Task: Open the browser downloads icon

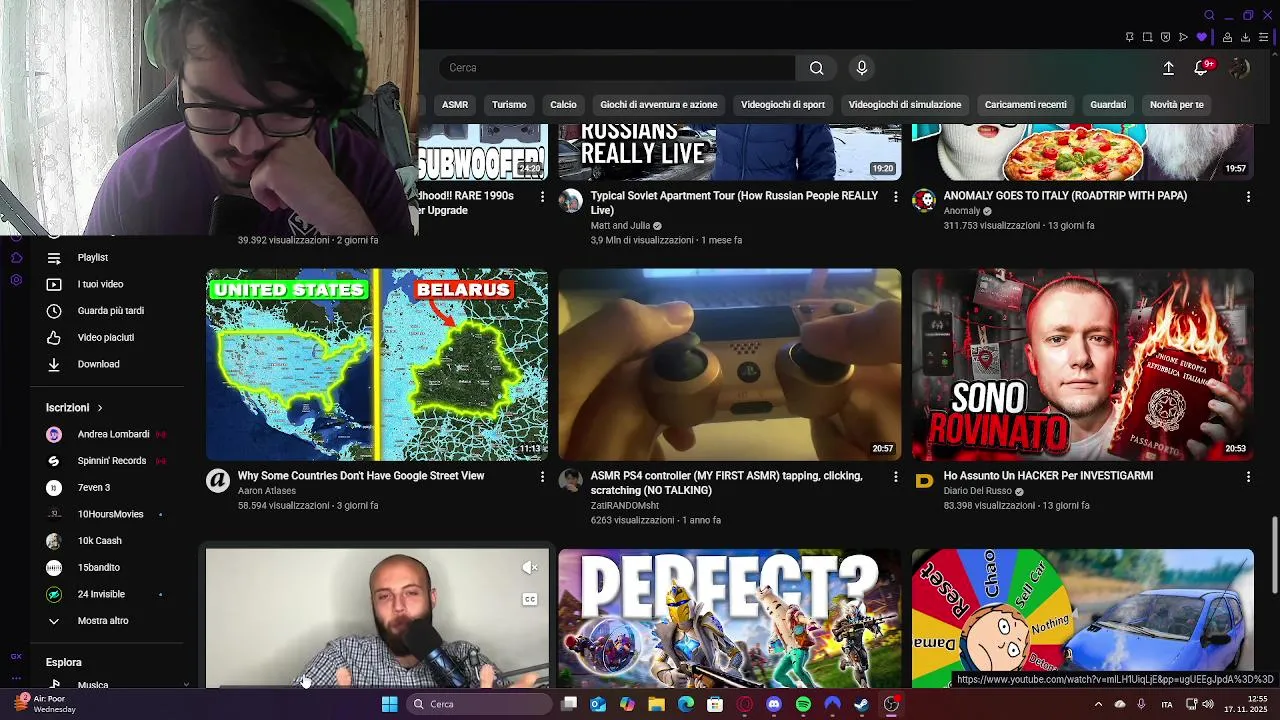Action: point(1245,37)
